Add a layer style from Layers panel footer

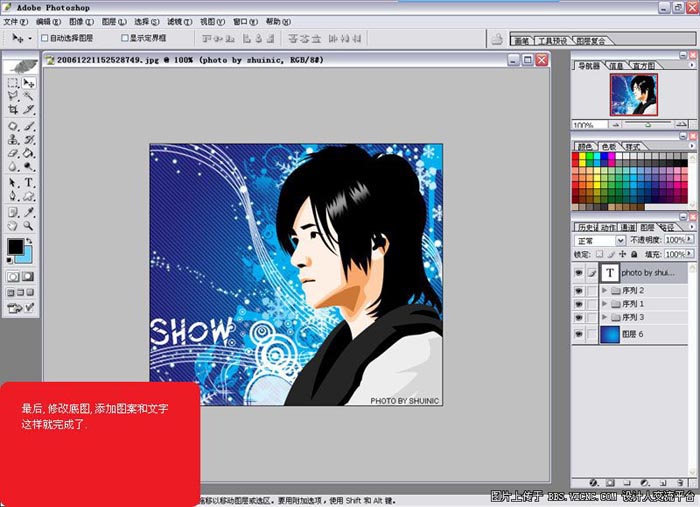pos(593,482)
